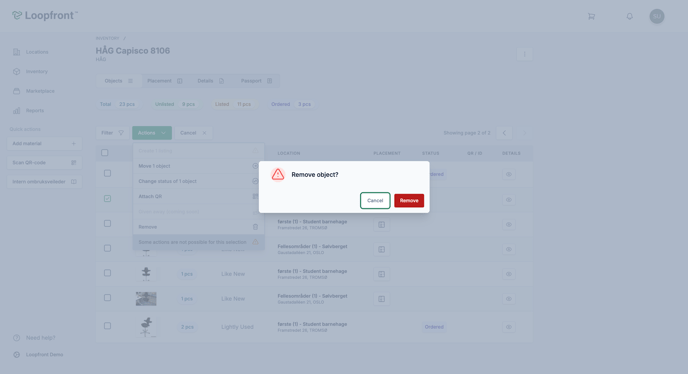The width and height of the screenshot is (688, 374).
Task: Click the Remove object? dialog heading
Action: pos(315,175)
